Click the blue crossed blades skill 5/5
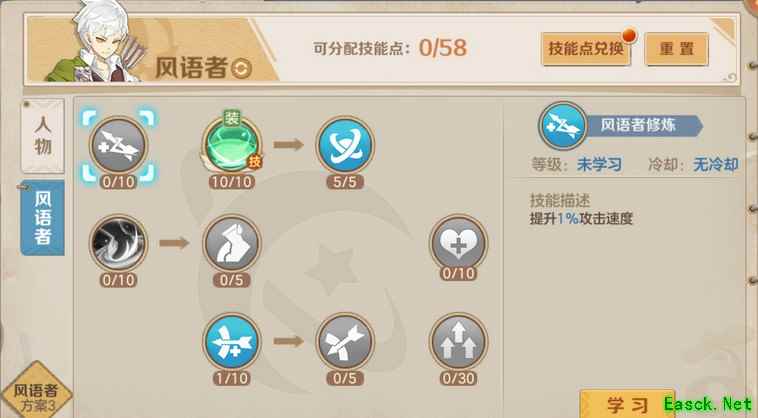758x418 pixels. pos(345,145)
